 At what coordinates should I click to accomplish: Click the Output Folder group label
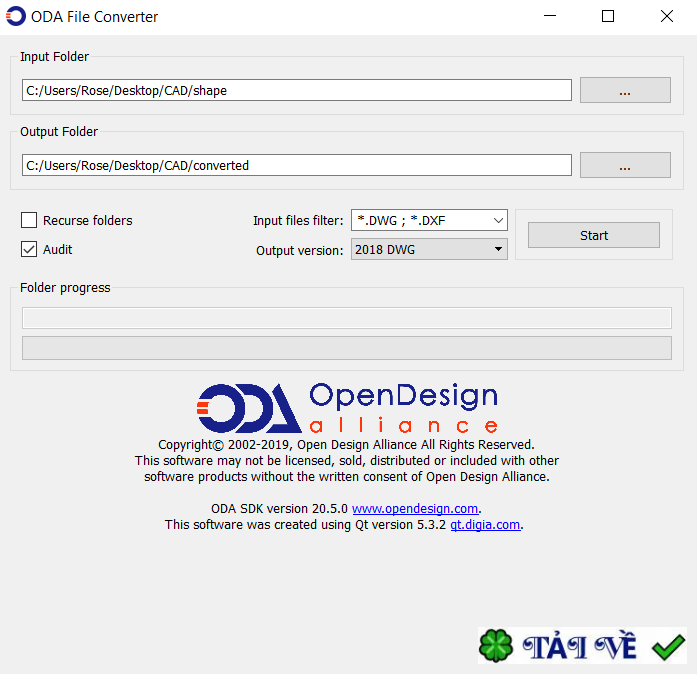point(59,132)
